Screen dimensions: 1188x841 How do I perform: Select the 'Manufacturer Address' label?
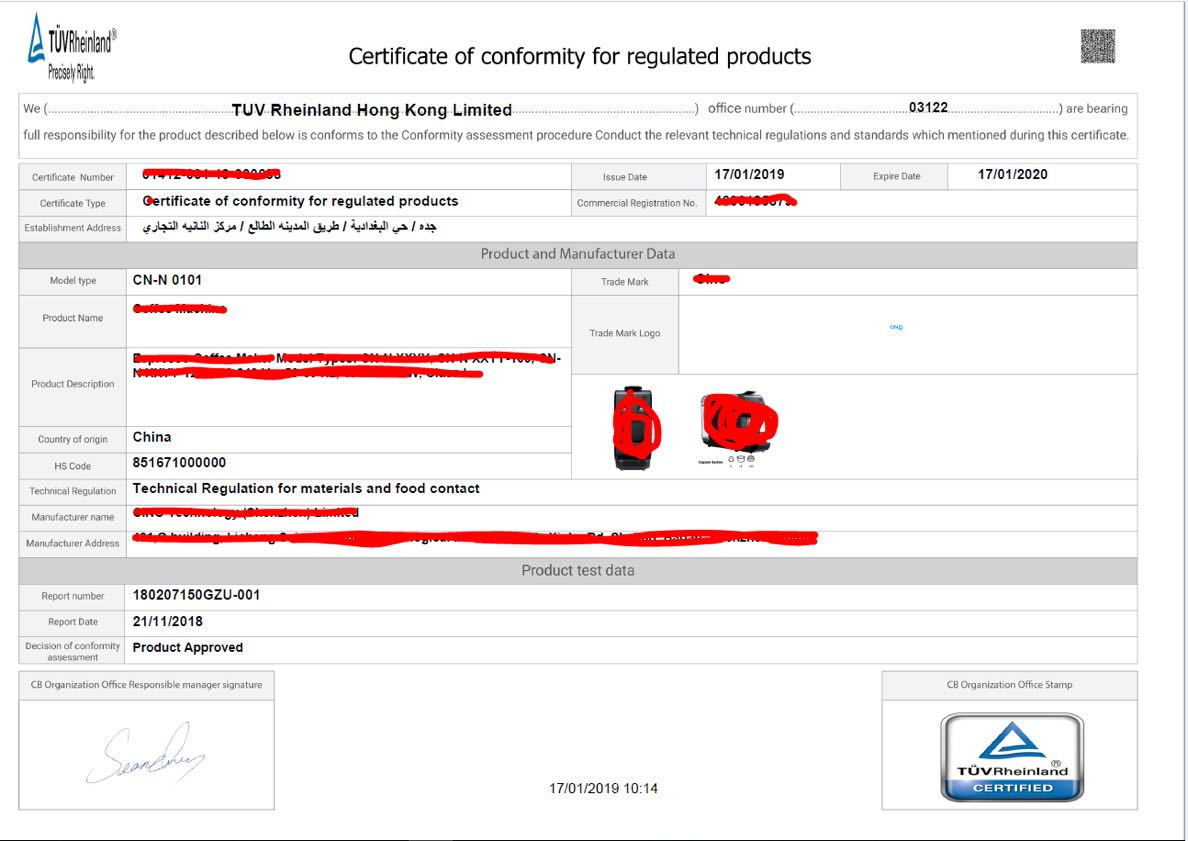pyautogui.click(x=73, y=543)
